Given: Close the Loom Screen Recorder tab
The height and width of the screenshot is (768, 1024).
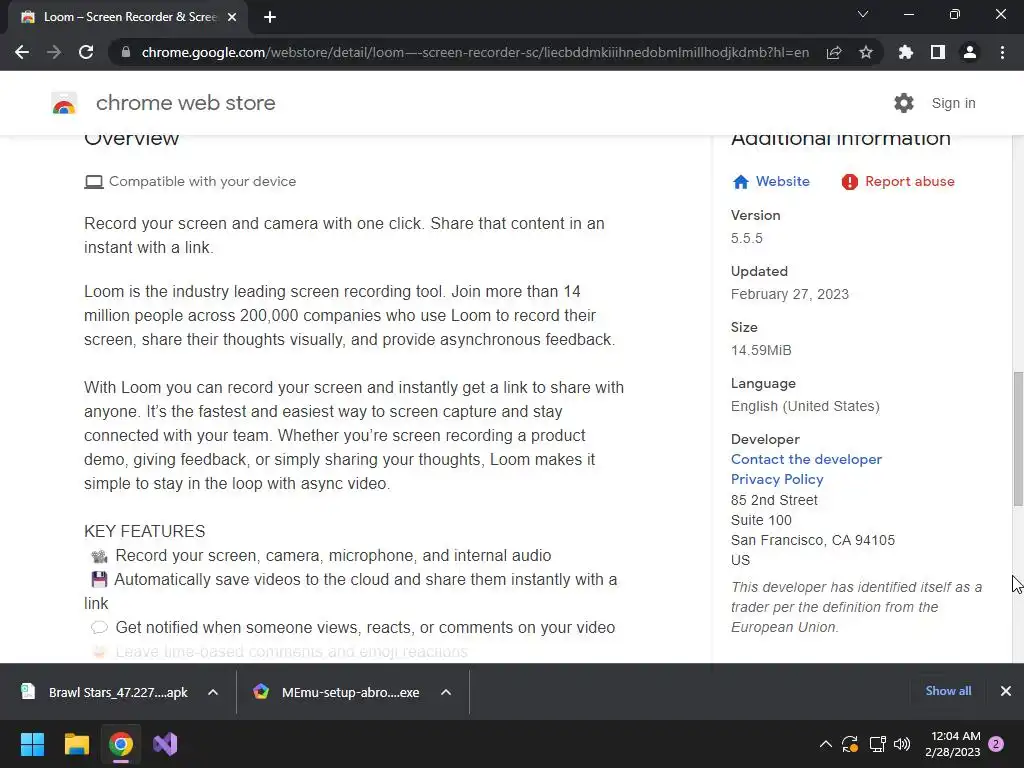Looking at the screenshot, I should click(232, 17).
